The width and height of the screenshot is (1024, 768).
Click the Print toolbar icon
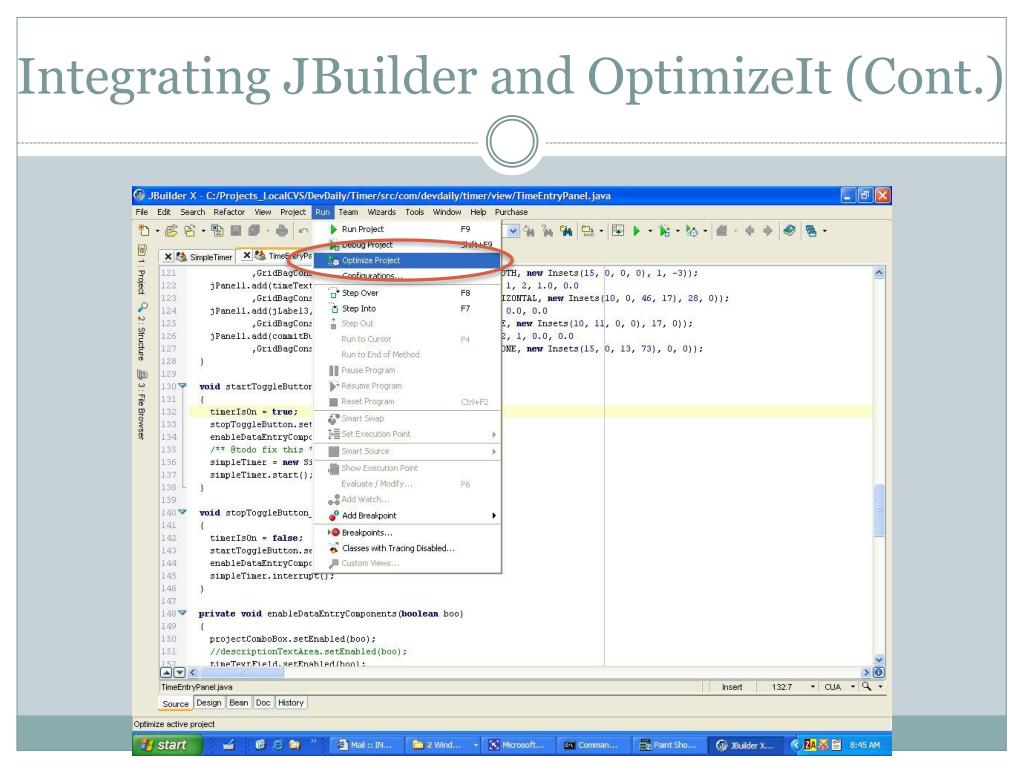(282, 231)
